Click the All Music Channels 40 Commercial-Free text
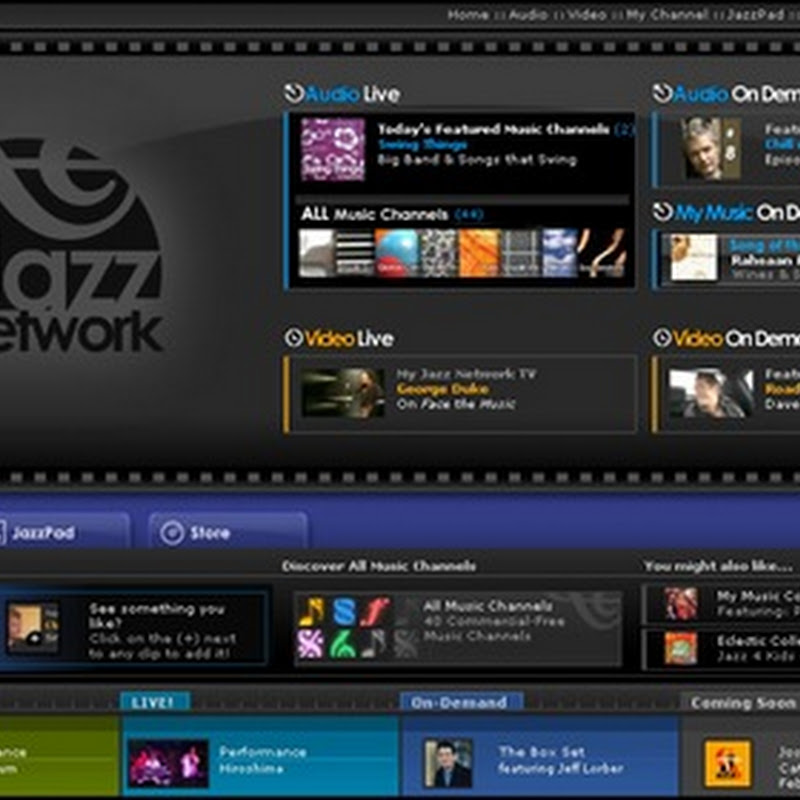This screenshot has height=800, width=800. point(494,621)
